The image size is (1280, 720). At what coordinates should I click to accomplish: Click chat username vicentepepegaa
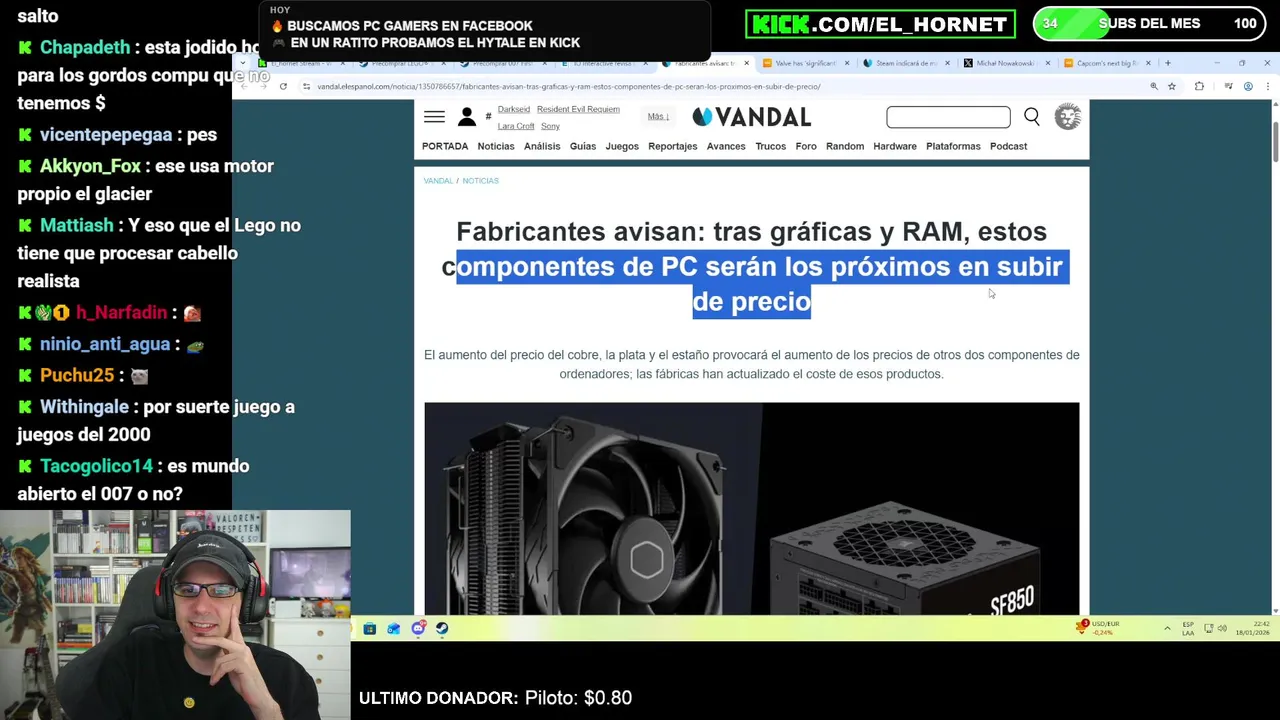point(105,135)
